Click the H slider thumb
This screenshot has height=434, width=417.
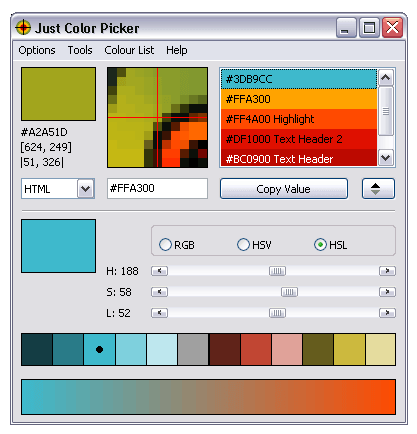277,271
